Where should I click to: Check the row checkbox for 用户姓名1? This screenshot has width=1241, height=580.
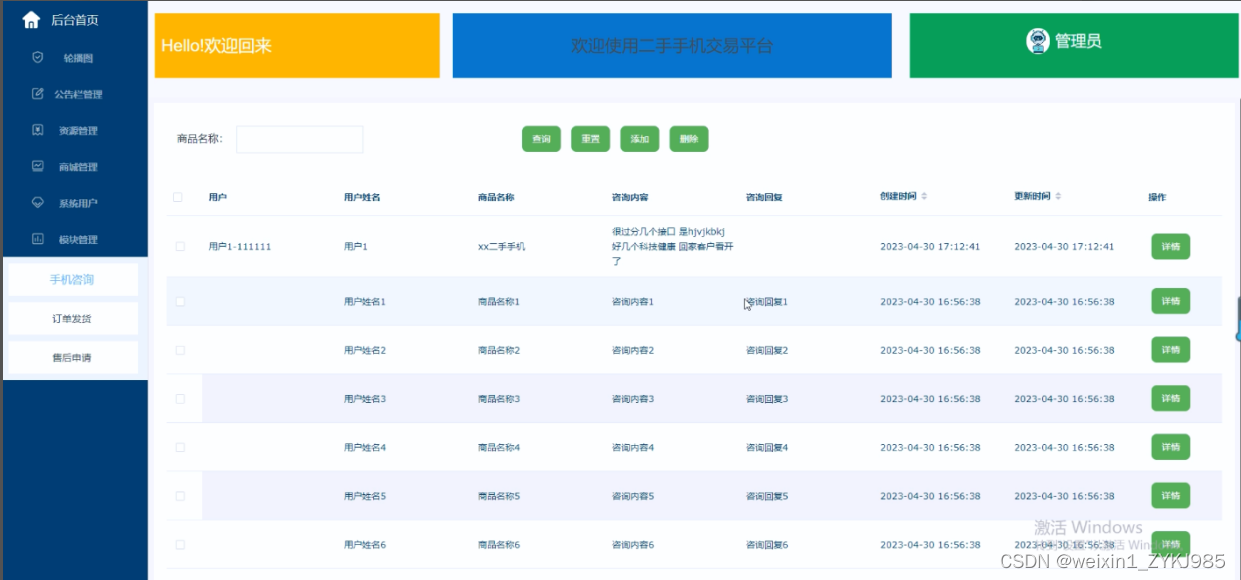[180, 301]
